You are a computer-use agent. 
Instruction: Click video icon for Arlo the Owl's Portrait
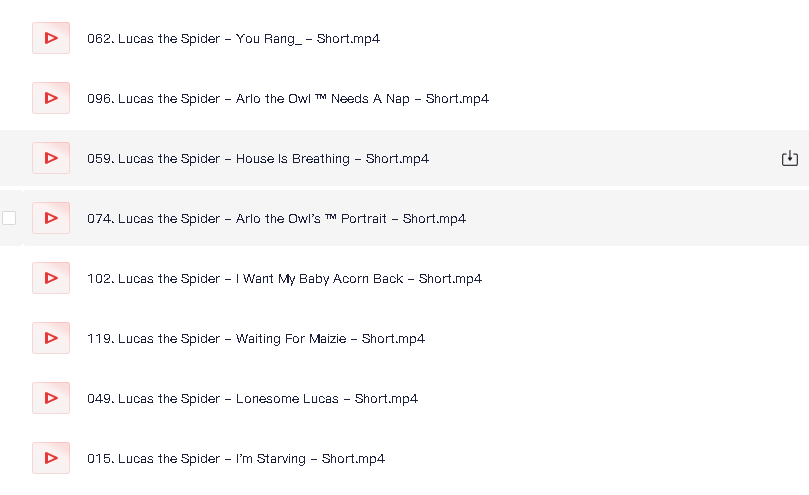coord(51,218)
